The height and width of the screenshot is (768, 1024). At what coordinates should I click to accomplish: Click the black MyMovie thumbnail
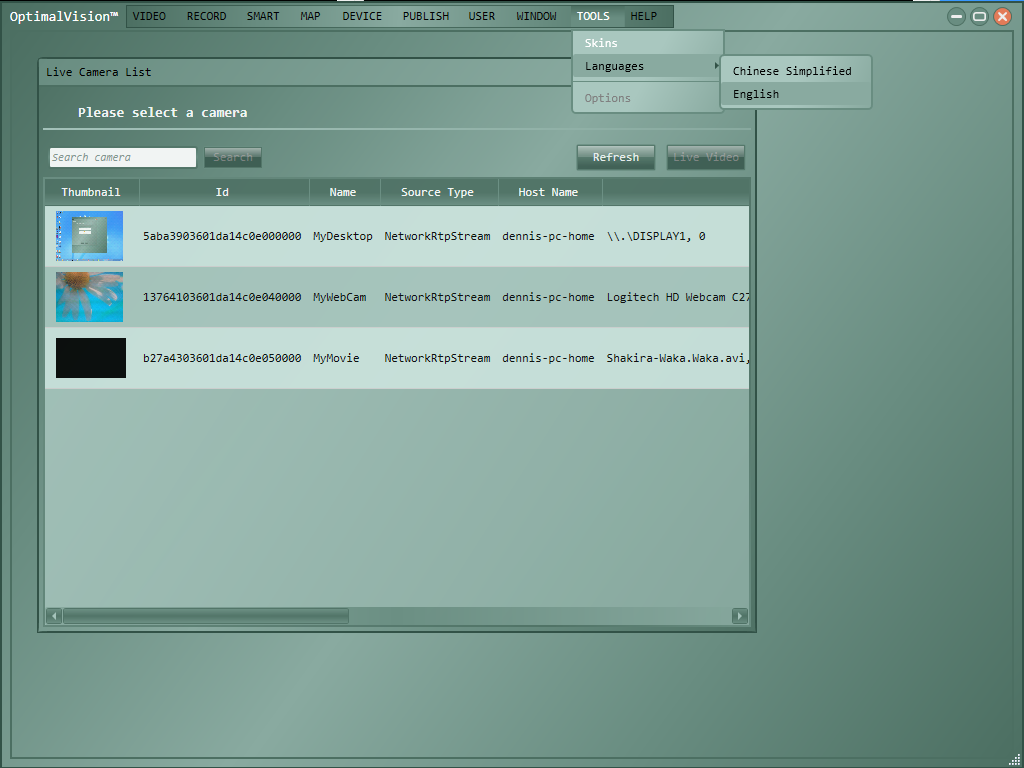[x=90, y=358]
